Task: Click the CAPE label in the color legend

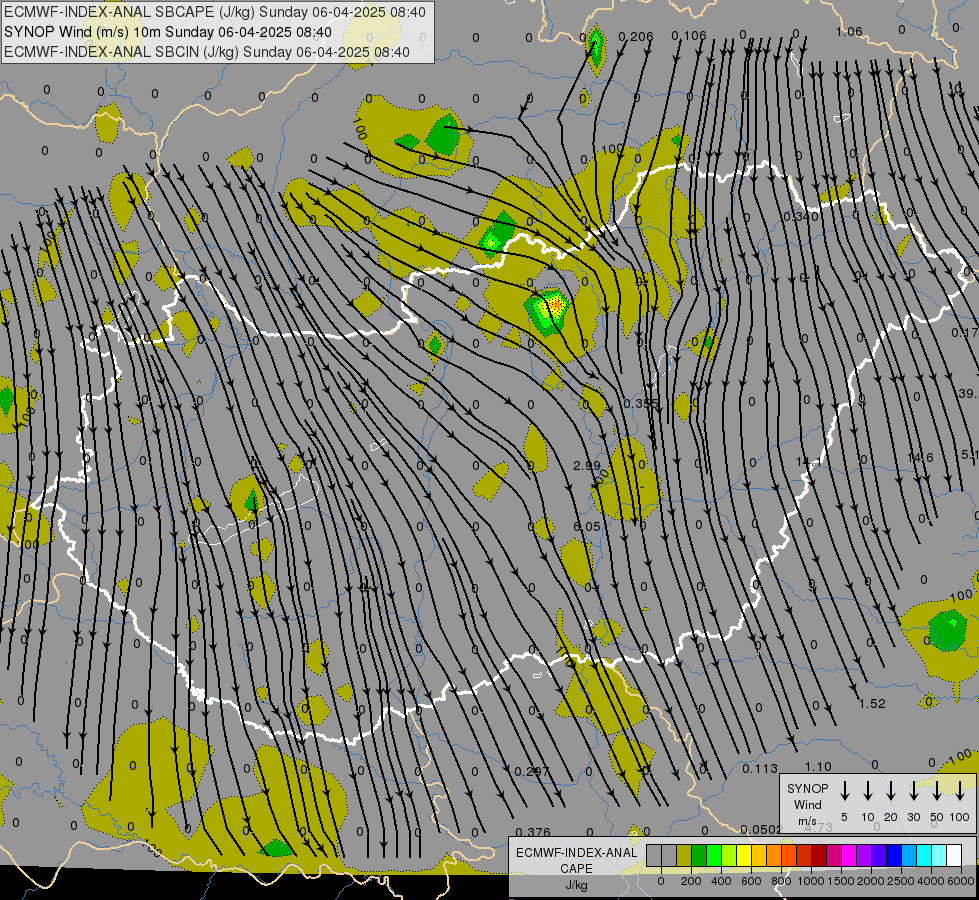Action: pos(576,869)
